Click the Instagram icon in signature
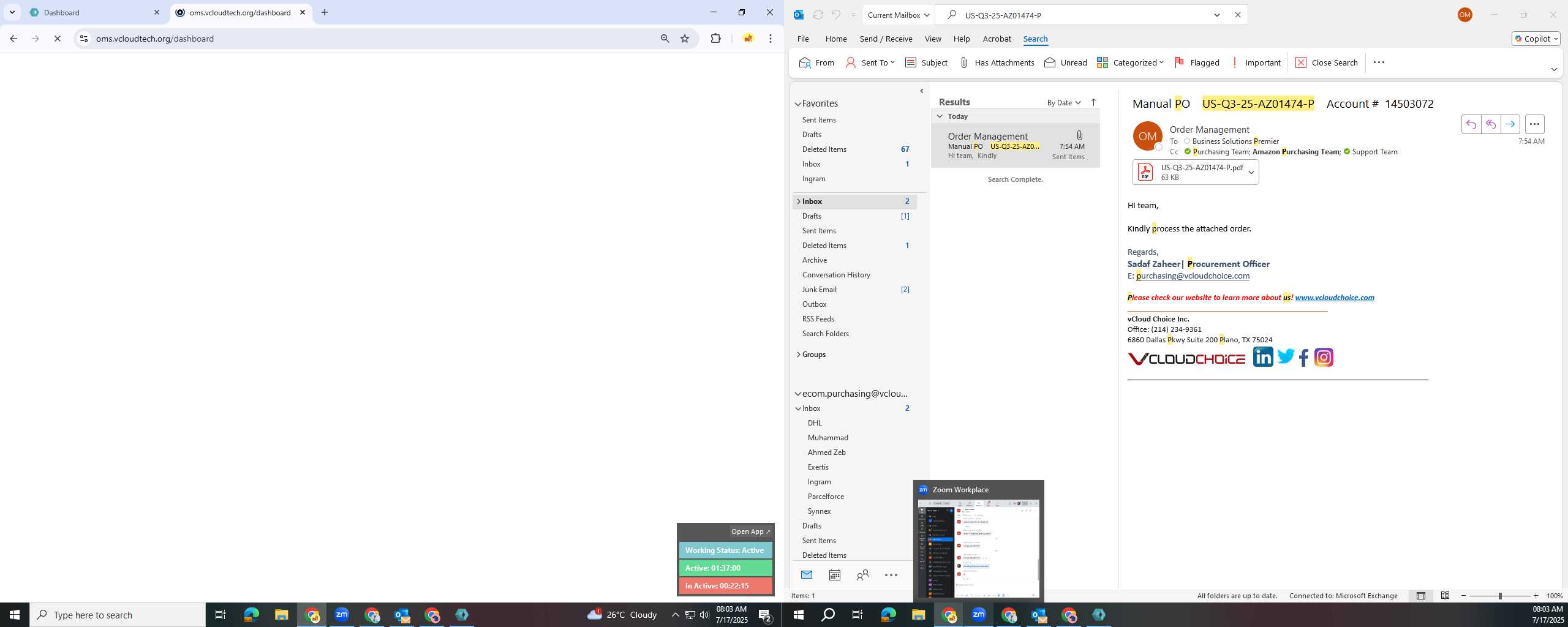 pyautogui.click(x=1324, y=357)
